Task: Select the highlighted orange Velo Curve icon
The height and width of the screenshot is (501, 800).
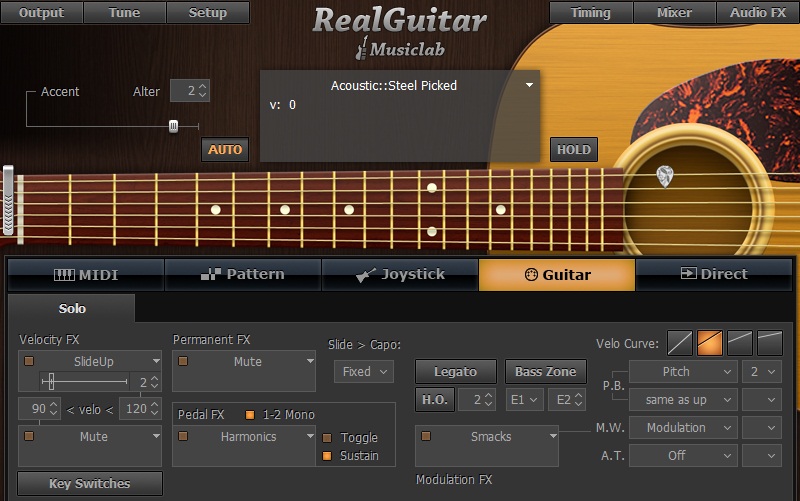Action: tap(710, 343)
